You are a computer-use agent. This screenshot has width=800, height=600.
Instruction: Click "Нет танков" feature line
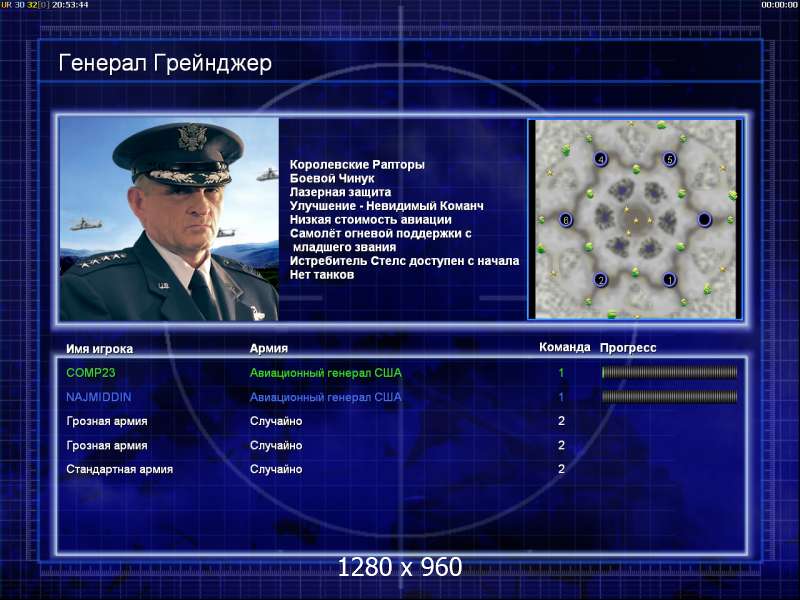[321, 274]
